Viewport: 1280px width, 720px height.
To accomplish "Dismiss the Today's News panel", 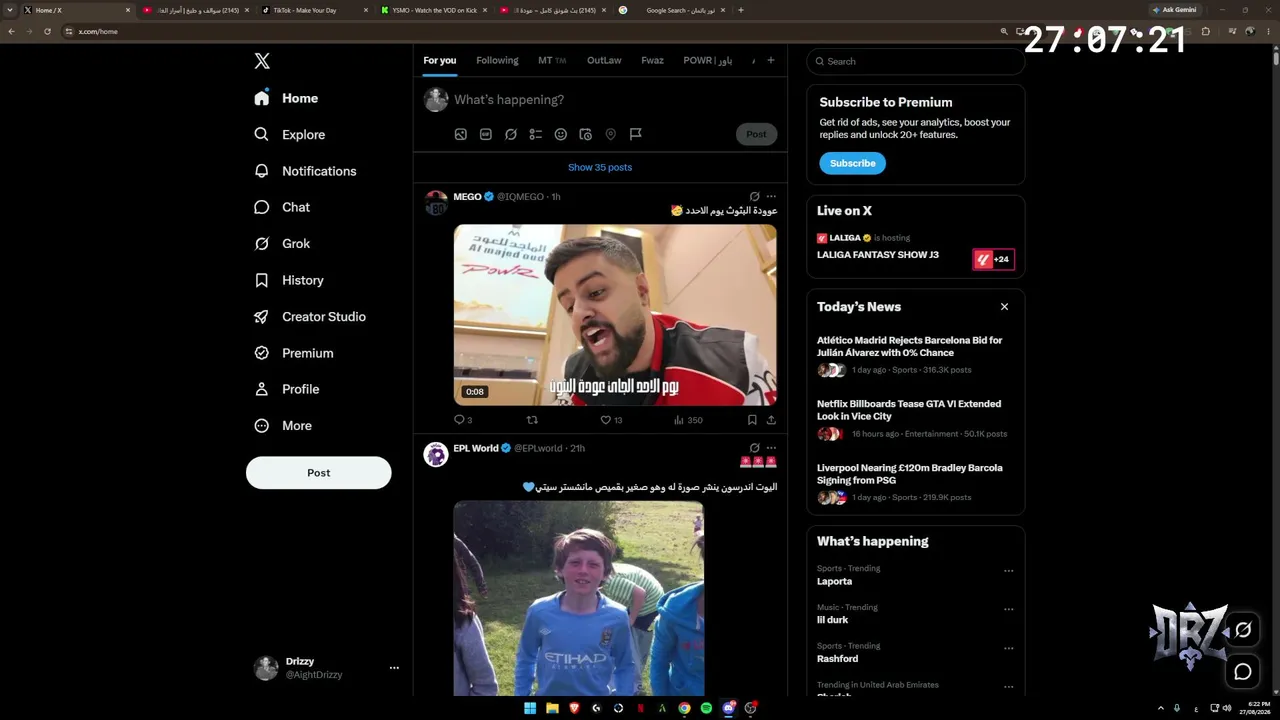I will [x=1005, y=307].
